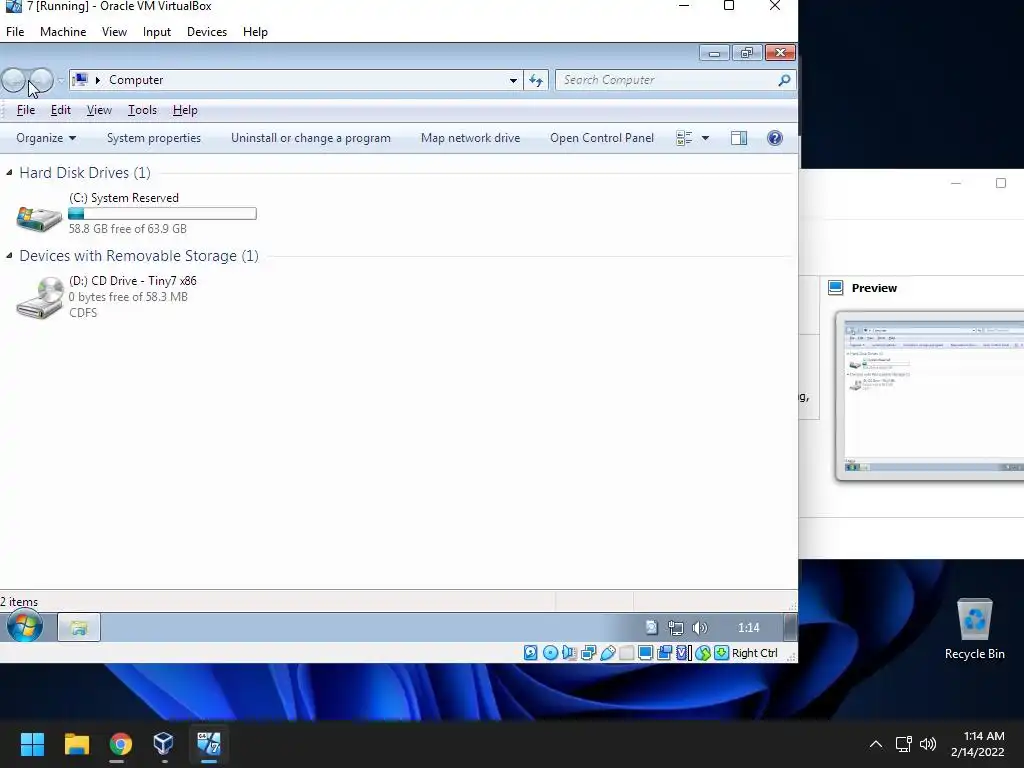
Task: Open the VirtualBox File menu
Action: (x=15, y=32)
